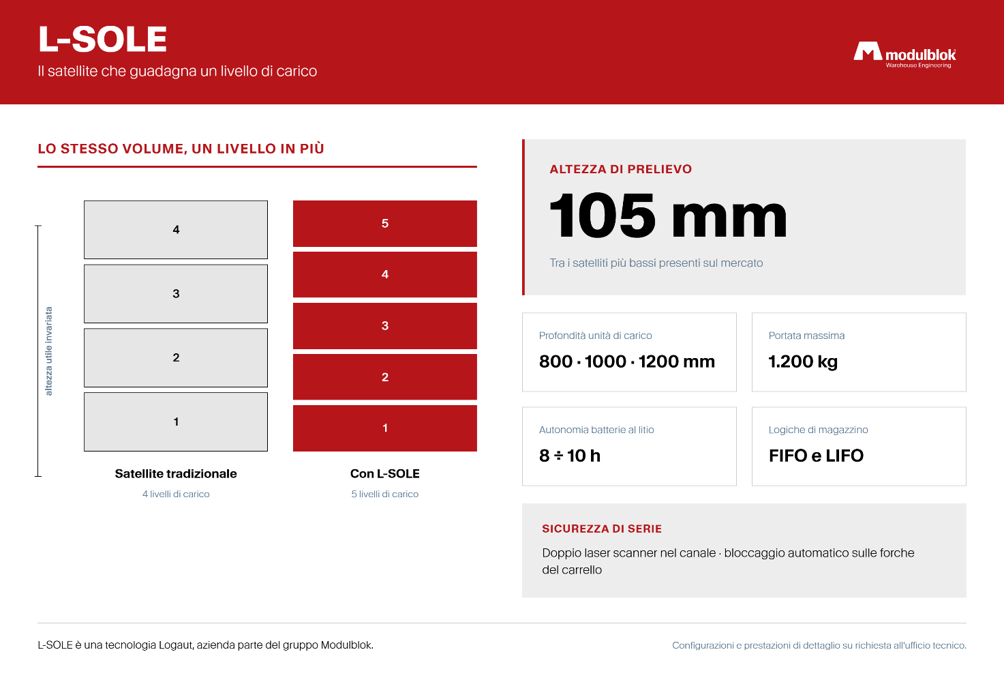
Task: Click the '8 ÷ 10 h' value
Action: (570, 456)
